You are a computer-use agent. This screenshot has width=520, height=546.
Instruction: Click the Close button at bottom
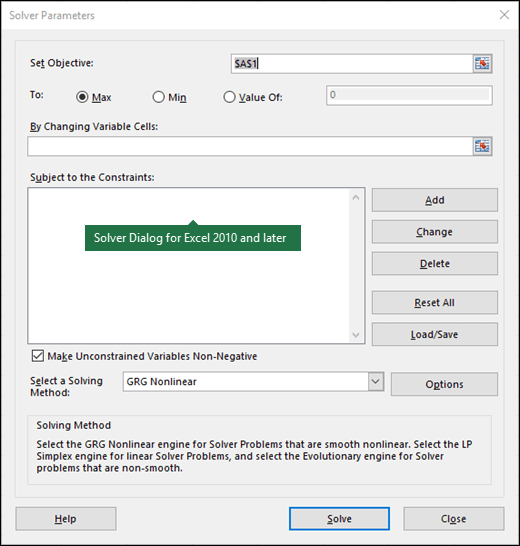pos(454,519)
